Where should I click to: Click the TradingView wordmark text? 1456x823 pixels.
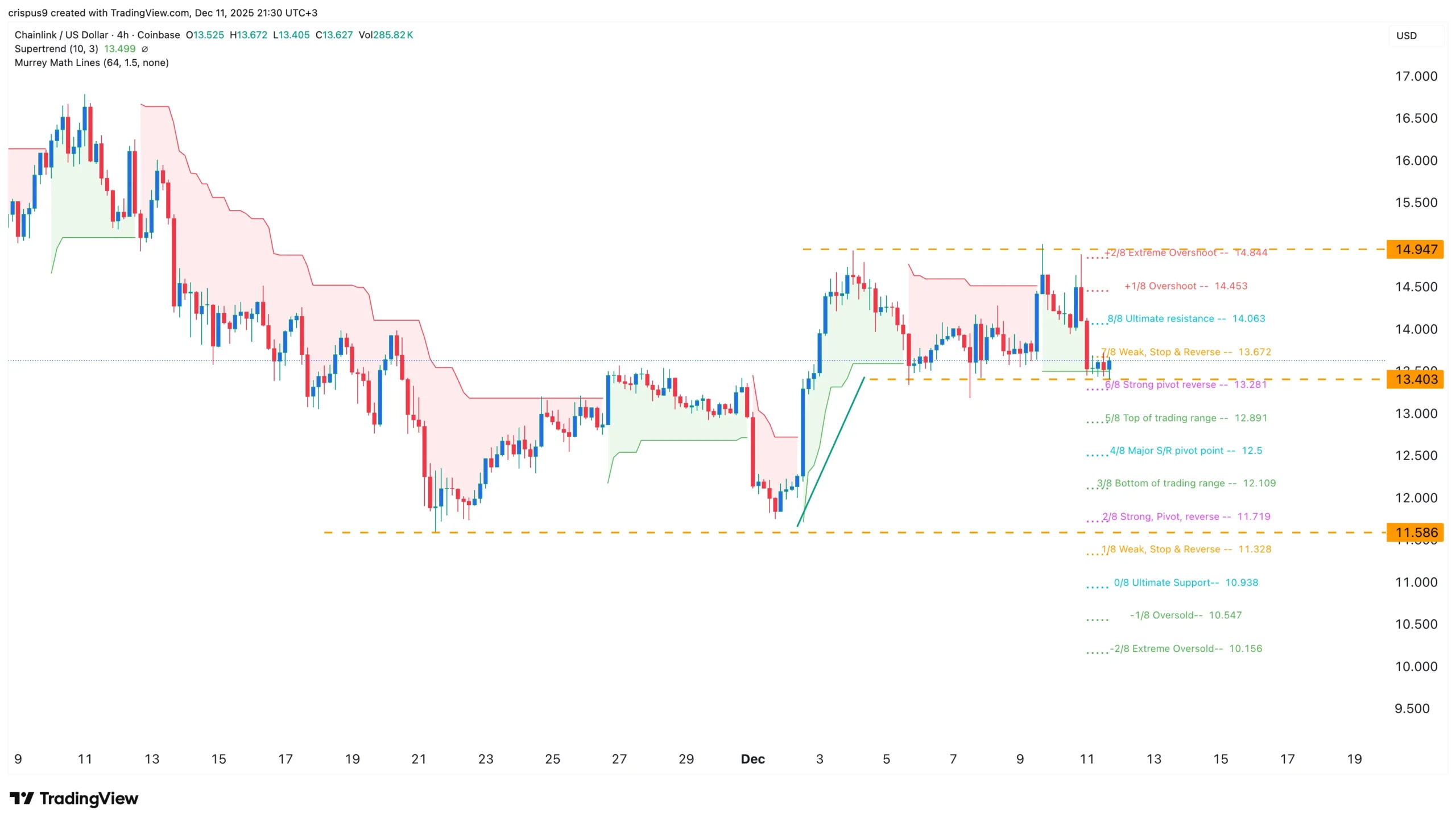(x=89, y=799)
